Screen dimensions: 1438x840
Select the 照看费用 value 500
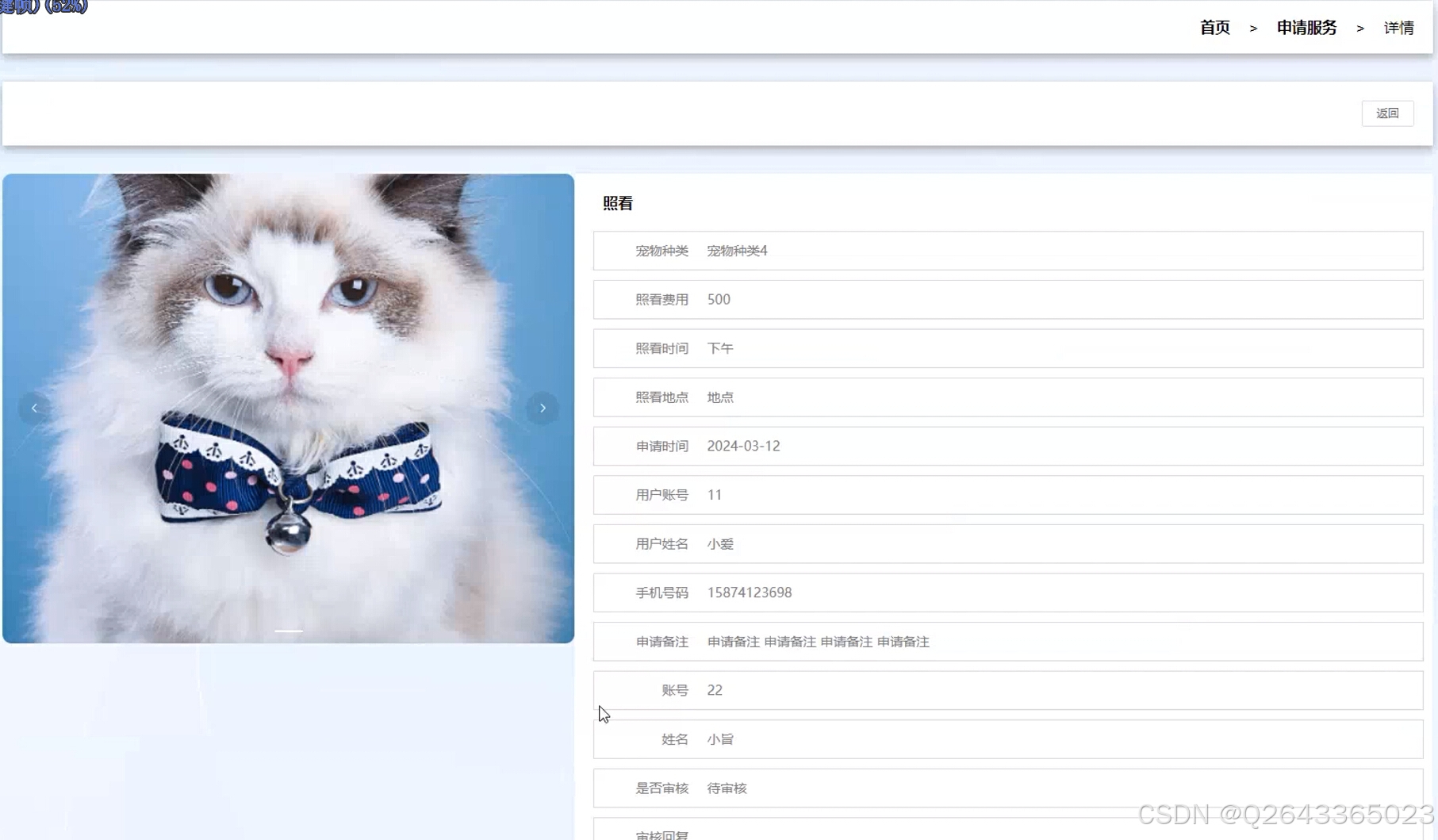coord(719,300)
